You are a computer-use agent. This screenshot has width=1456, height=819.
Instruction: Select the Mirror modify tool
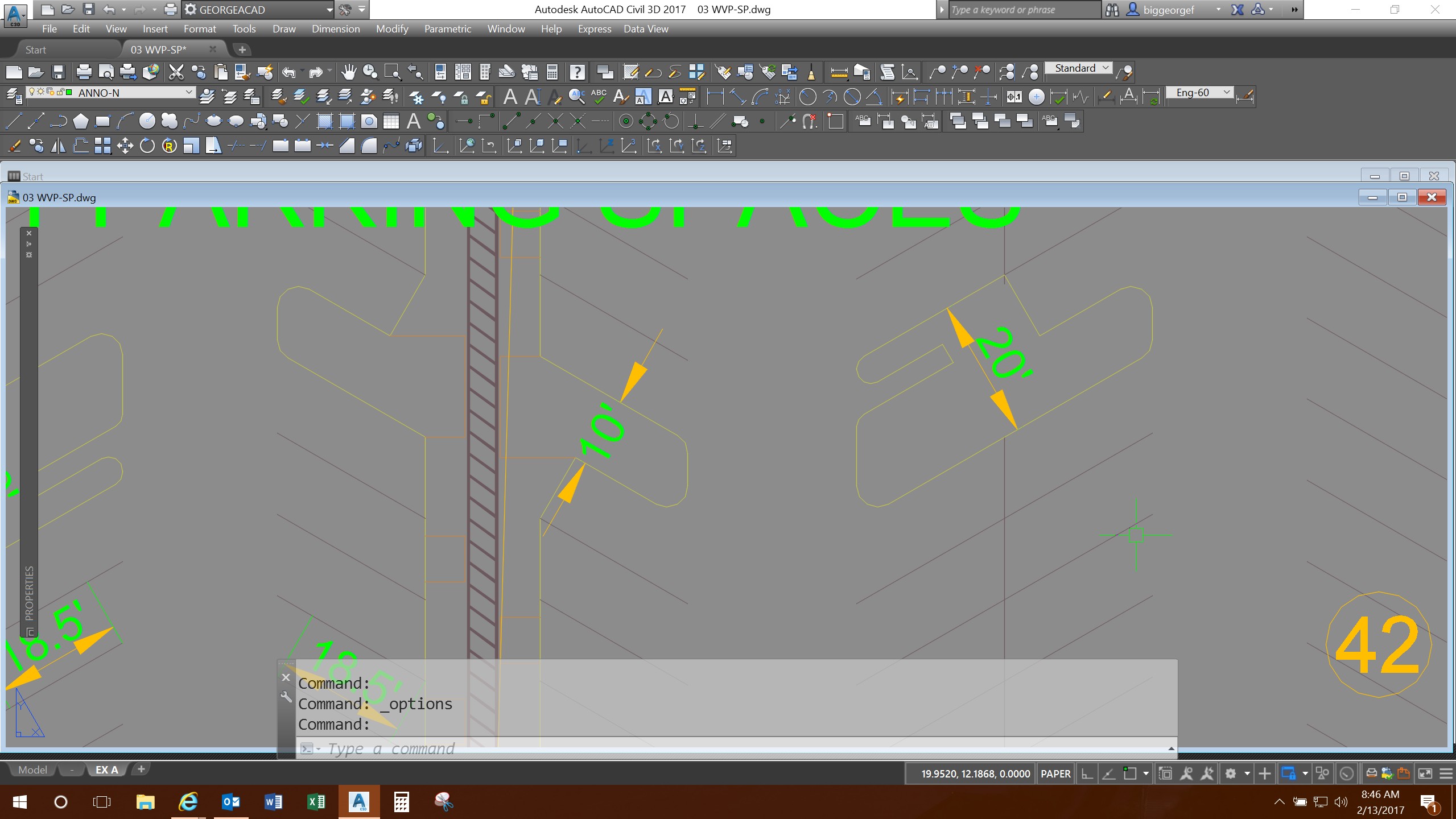tap(59, 146)
